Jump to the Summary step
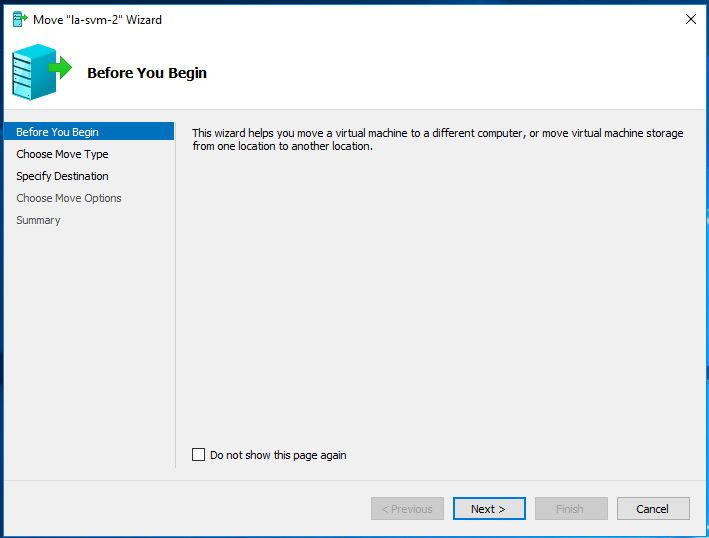The width and height of the screenshot is (709, 538). (38, 220)
